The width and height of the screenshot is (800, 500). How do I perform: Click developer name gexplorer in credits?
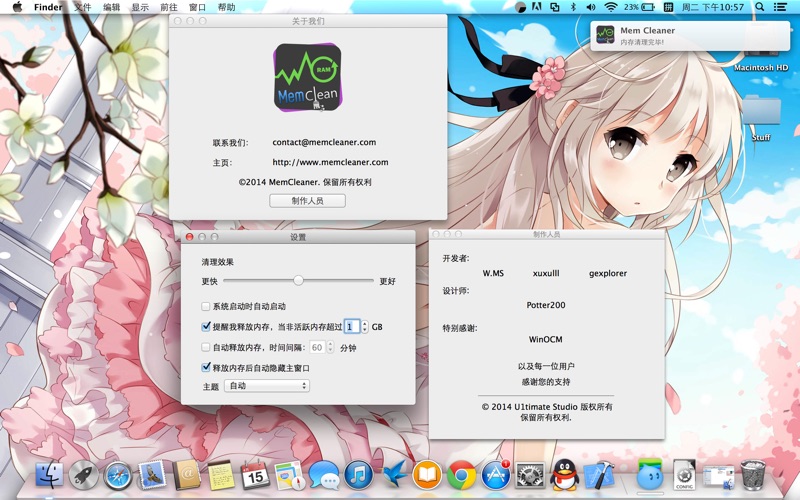[608, 273]
